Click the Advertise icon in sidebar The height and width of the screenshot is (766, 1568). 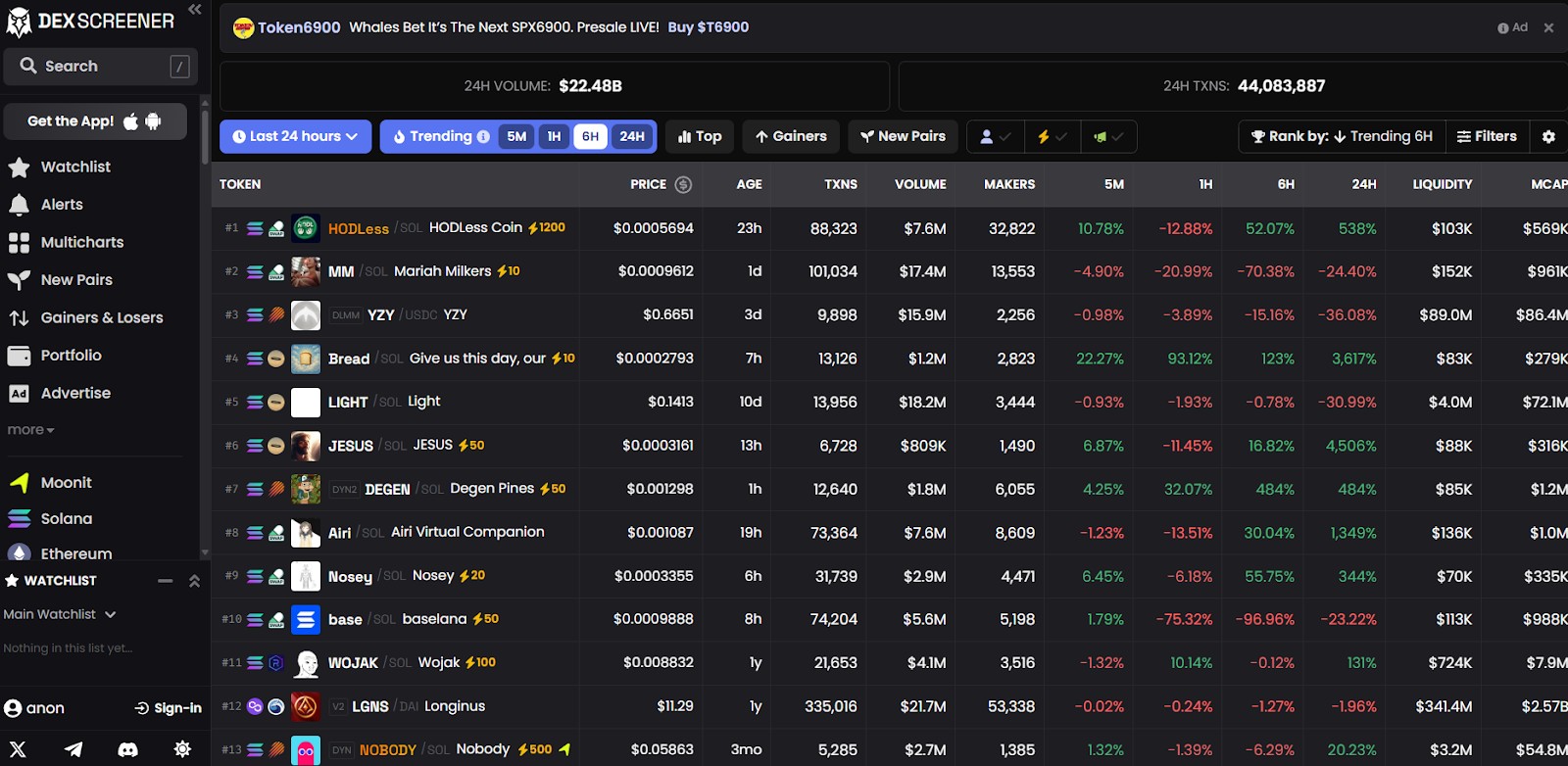point(19,394)
